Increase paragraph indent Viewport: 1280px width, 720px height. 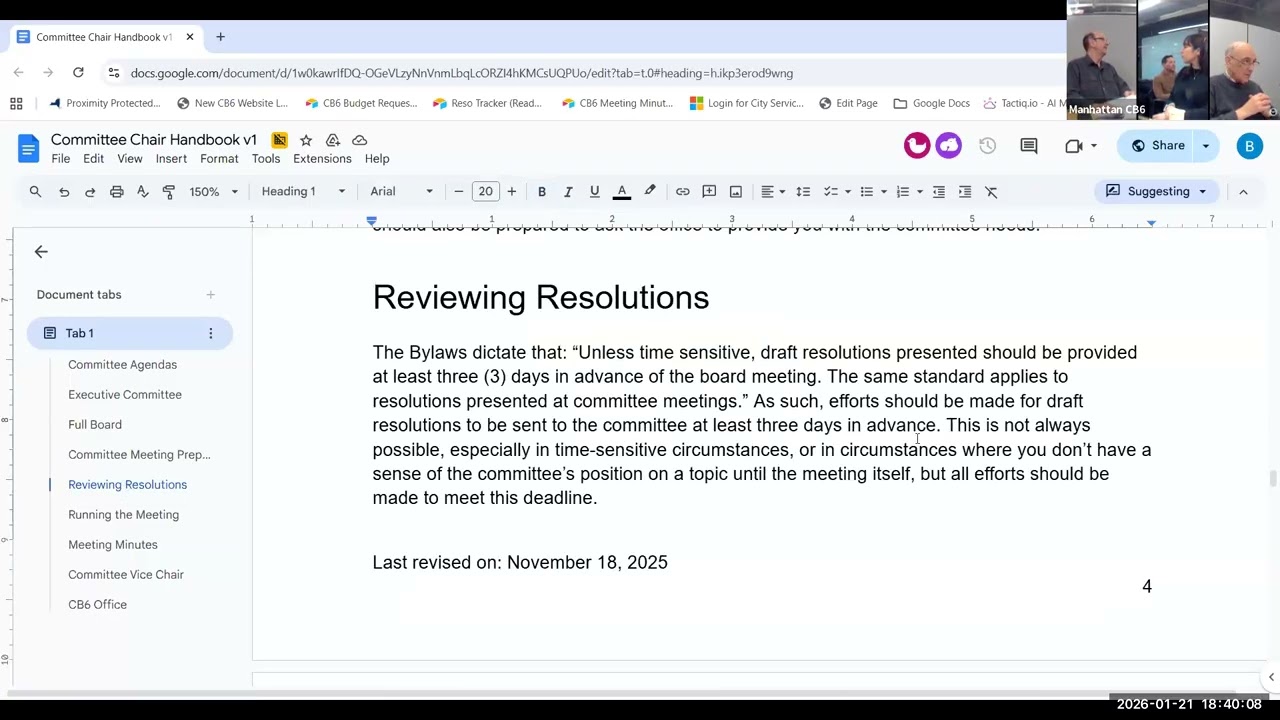pyautogui.click(x=964, y=191)
